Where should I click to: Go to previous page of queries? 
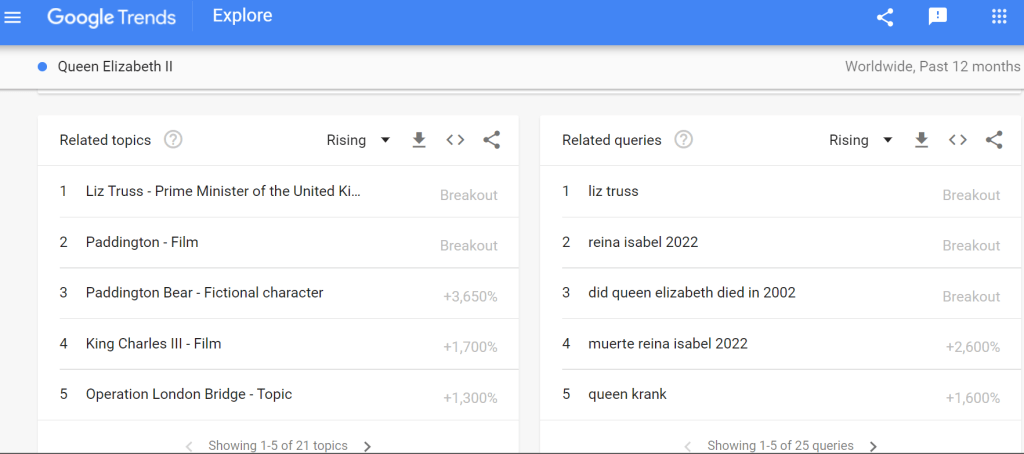click(x=688, y=447)
